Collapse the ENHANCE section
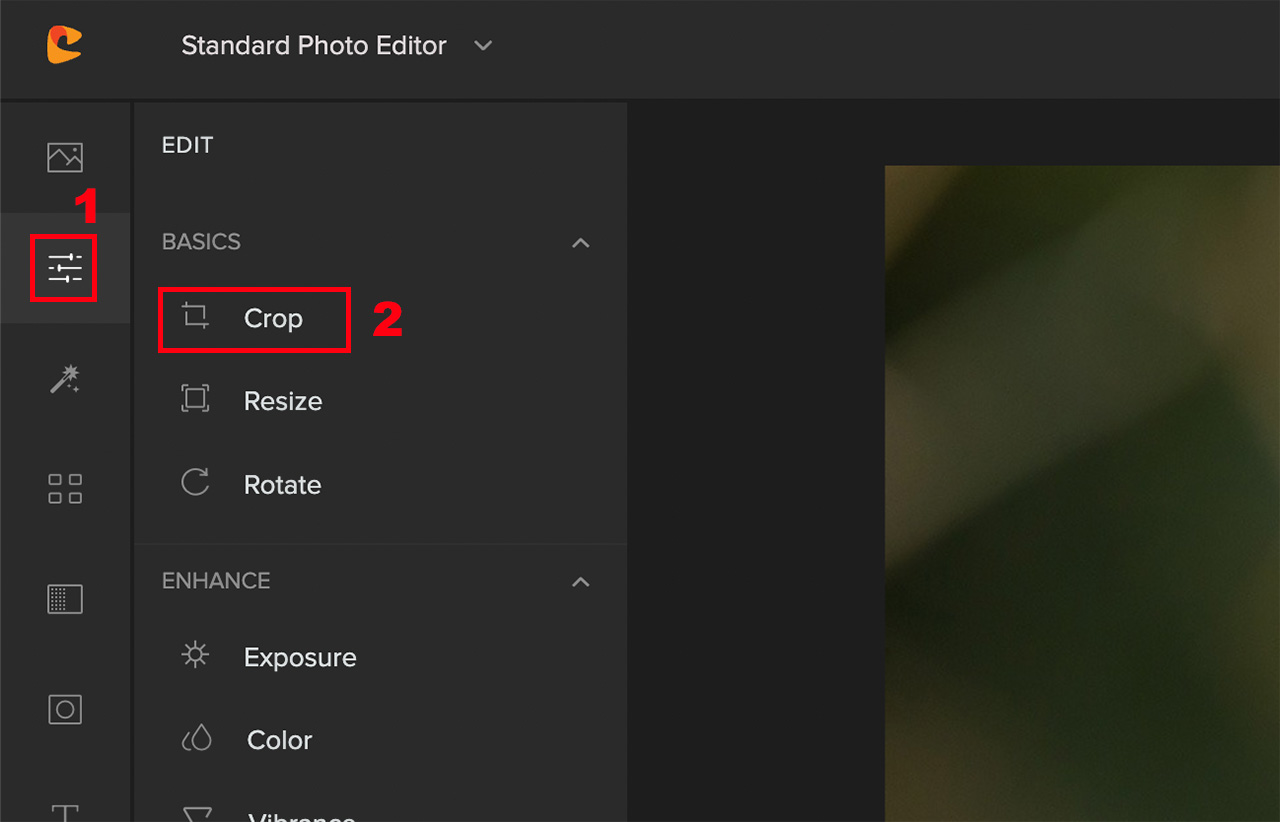The height and width of the screenshot is (822, 1280). click(581, 581)
